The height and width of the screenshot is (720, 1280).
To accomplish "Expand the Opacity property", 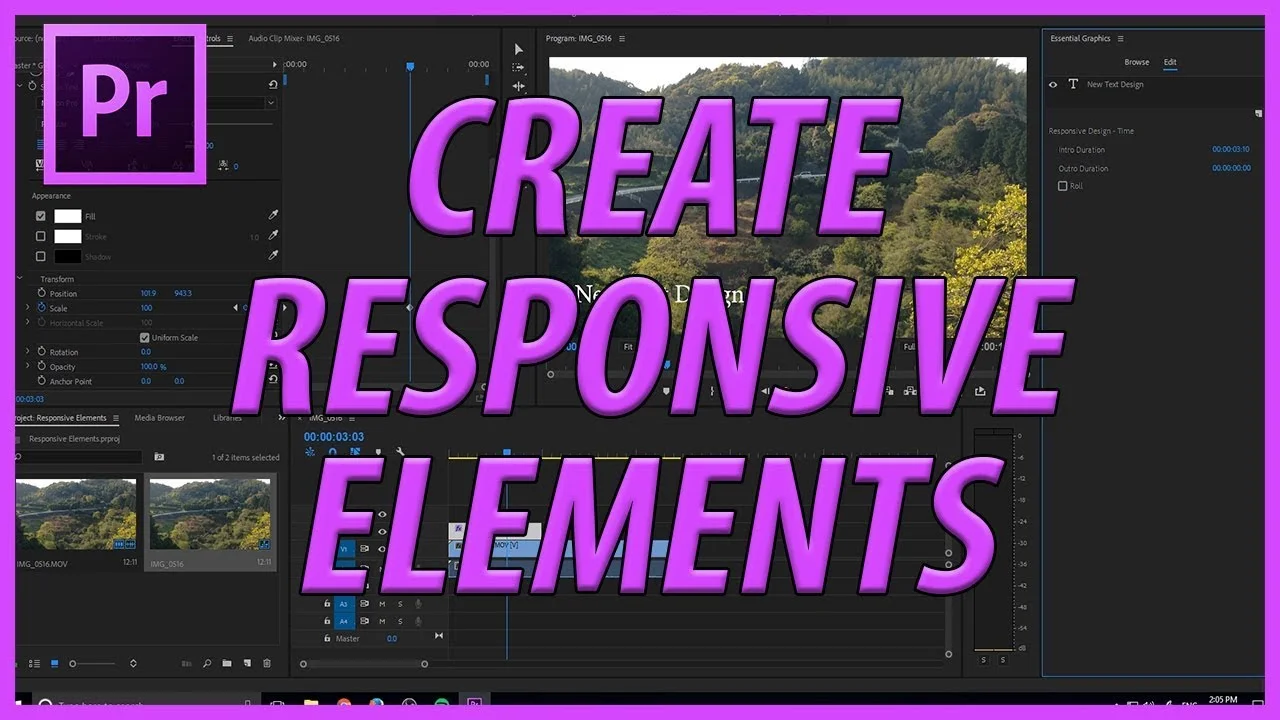I will tap(28, 367).
